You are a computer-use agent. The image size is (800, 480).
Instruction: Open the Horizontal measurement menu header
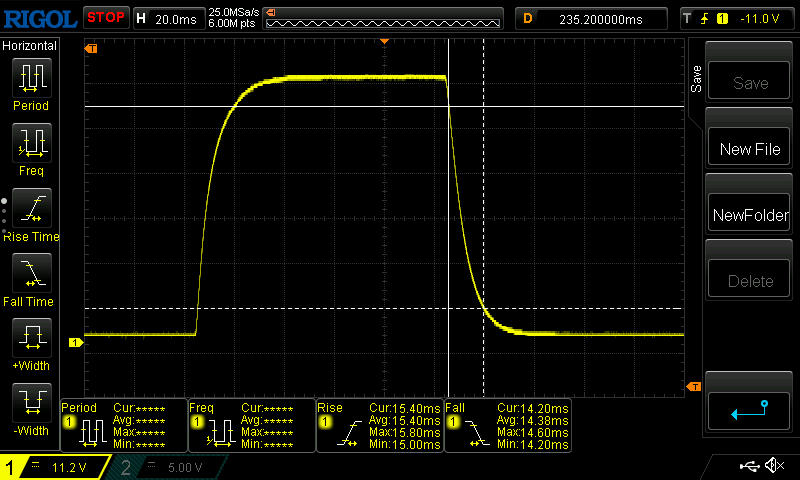(30, 46)
